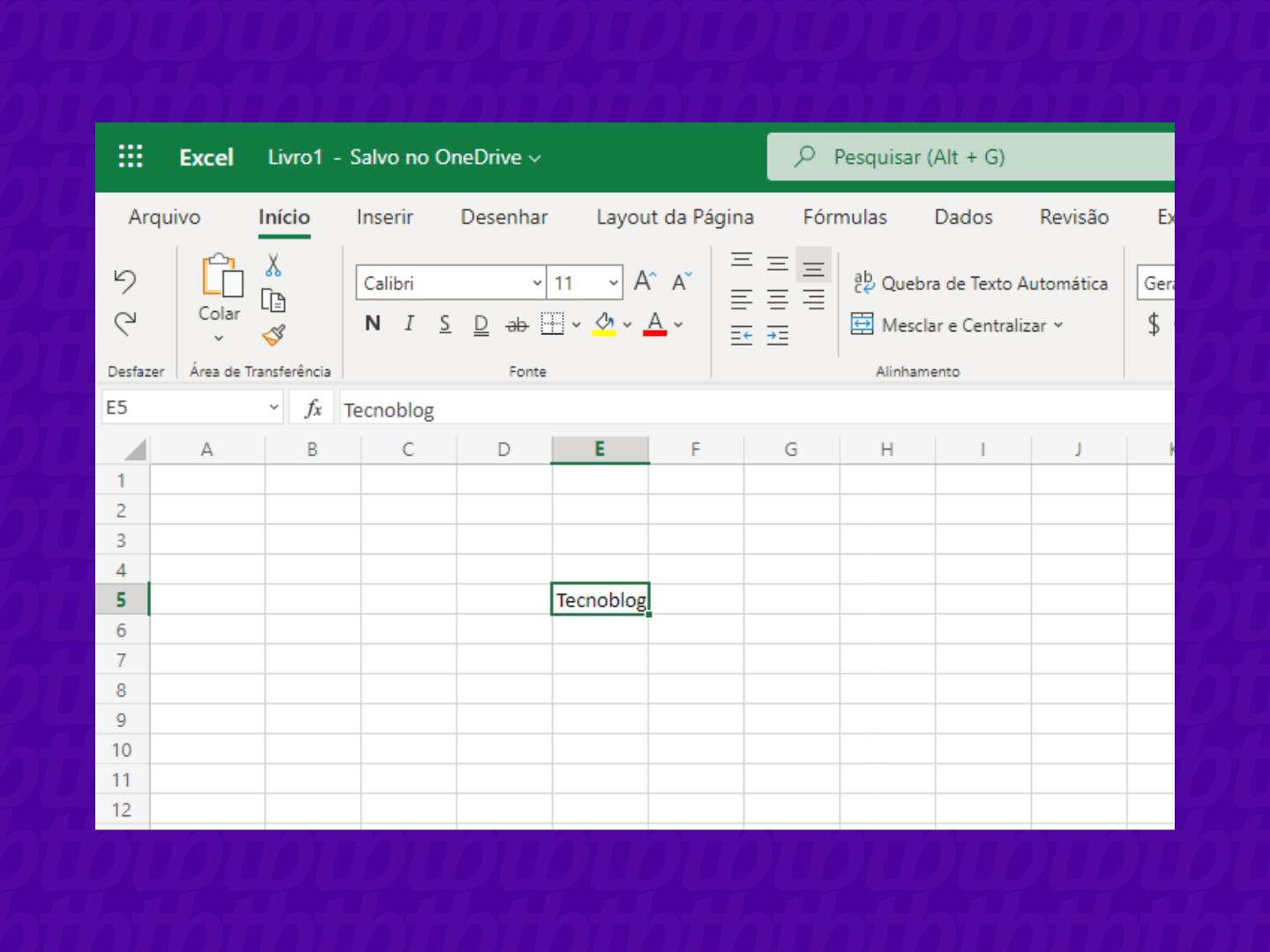Screen dimensions: 1270x952
Task: Select the Italic formatting icon
Action: coord(408,324)
